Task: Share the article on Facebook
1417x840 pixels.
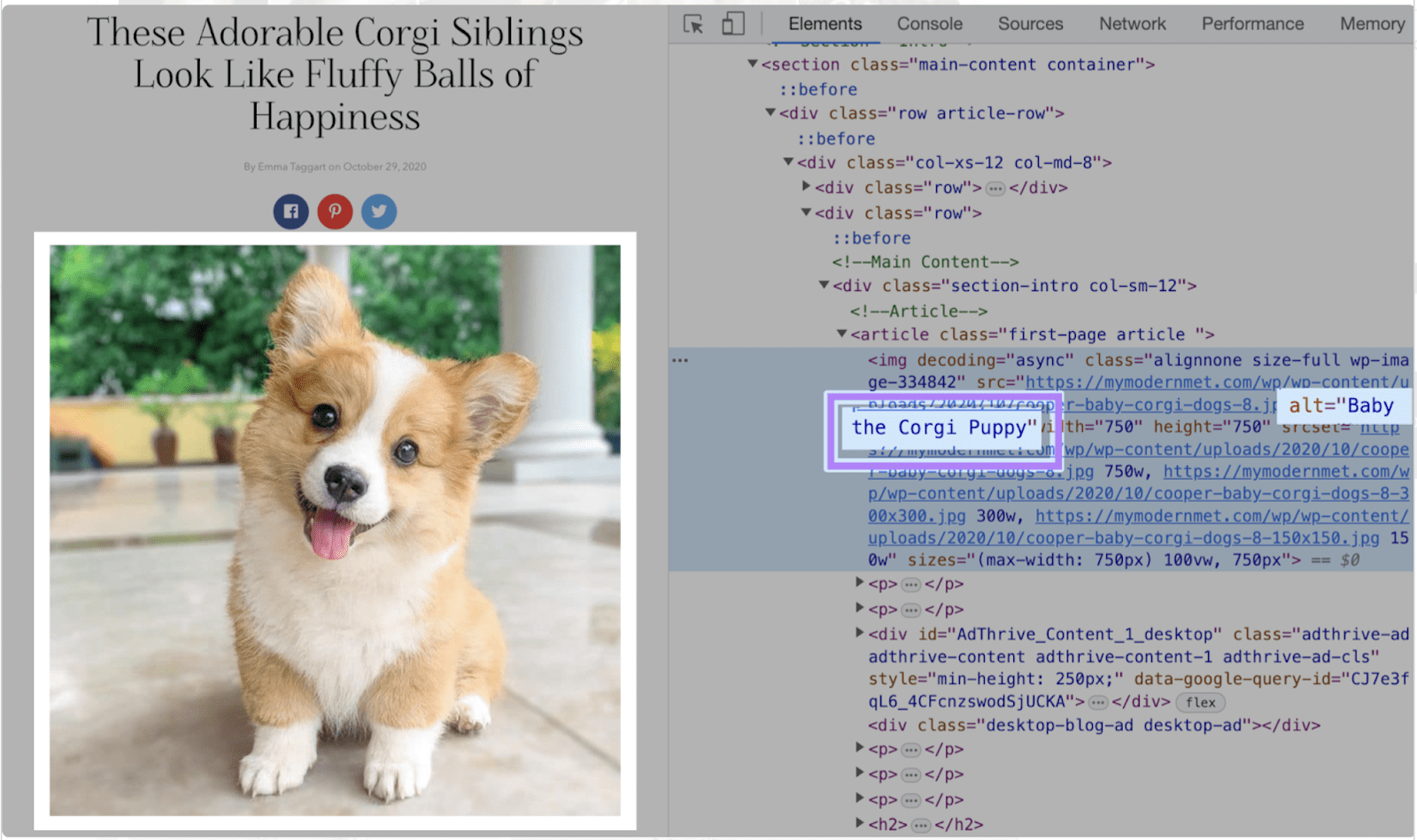Action: [290, 211]
